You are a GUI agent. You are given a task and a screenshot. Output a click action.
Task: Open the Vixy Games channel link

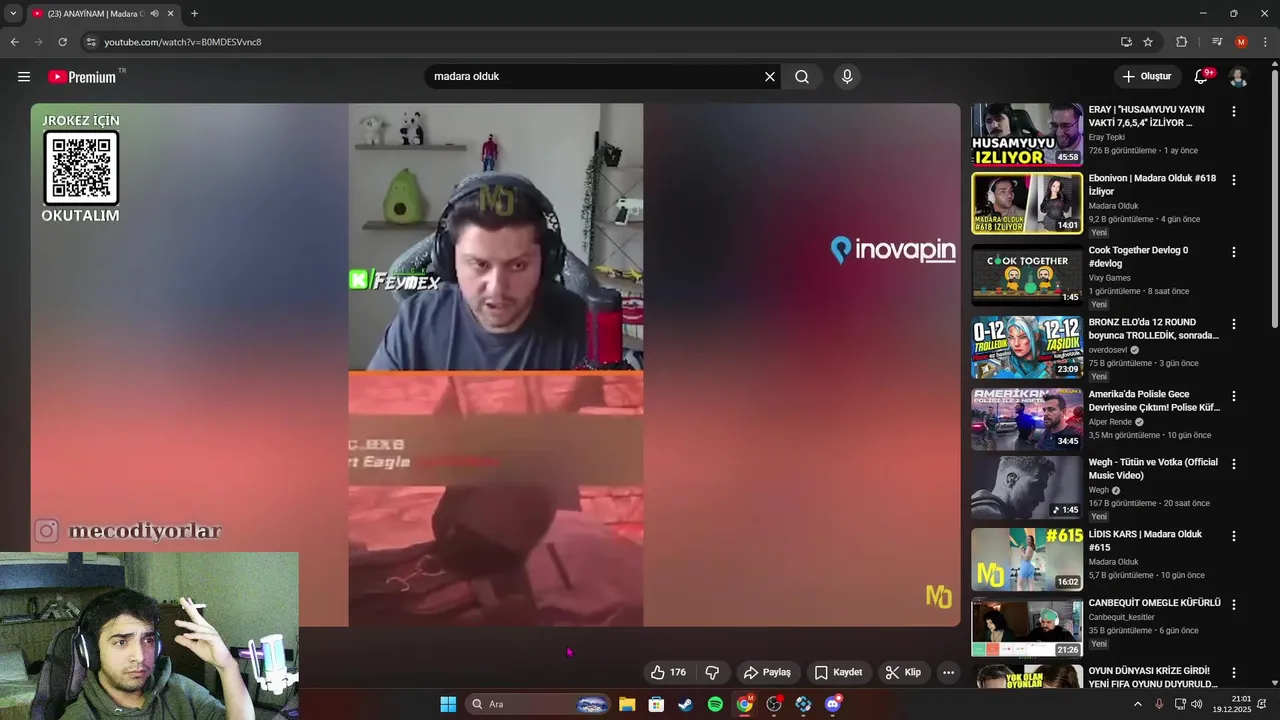pos(1109,278)
